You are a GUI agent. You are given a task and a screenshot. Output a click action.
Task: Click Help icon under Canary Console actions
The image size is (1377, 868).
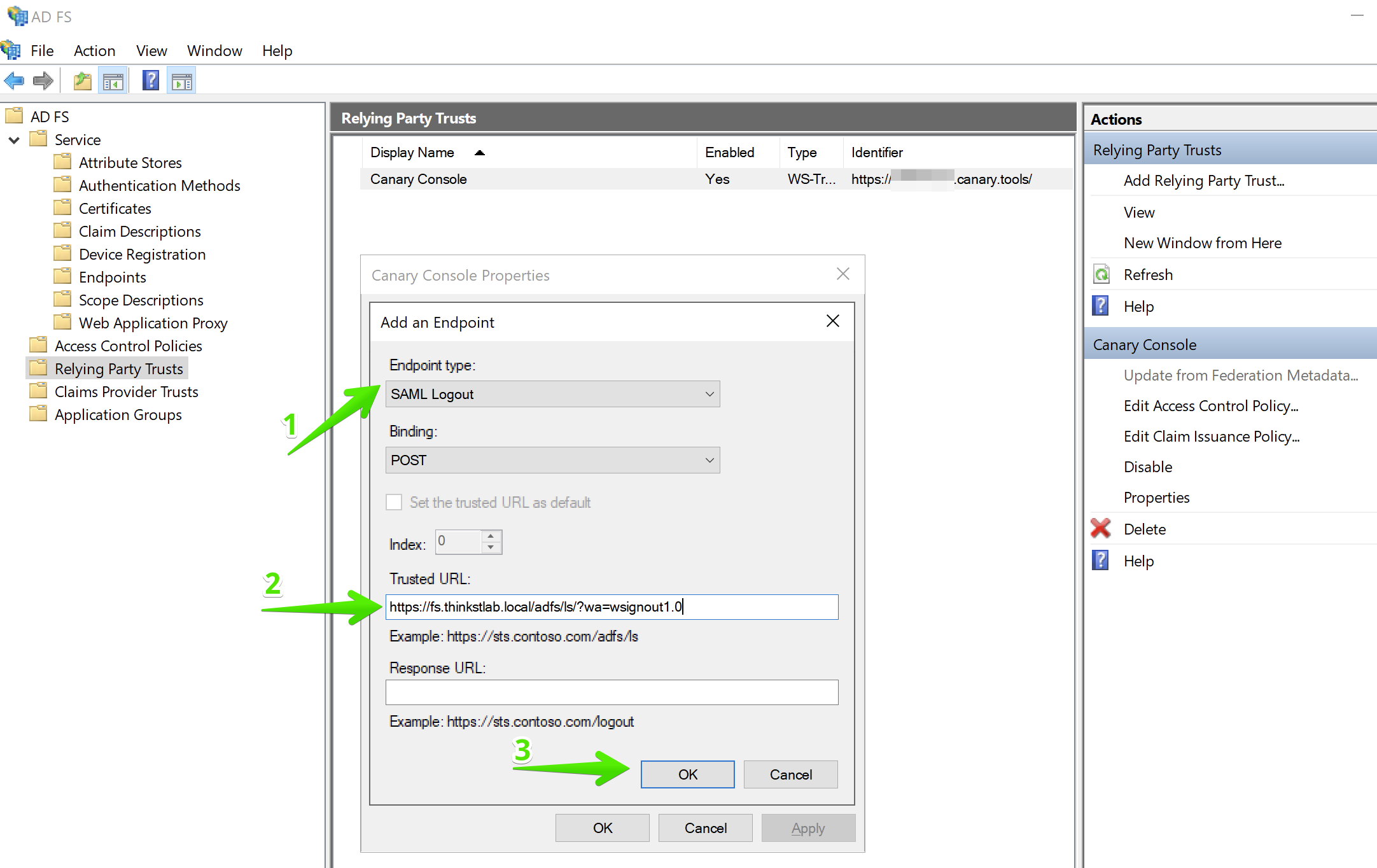click(x=1101, y=561)
